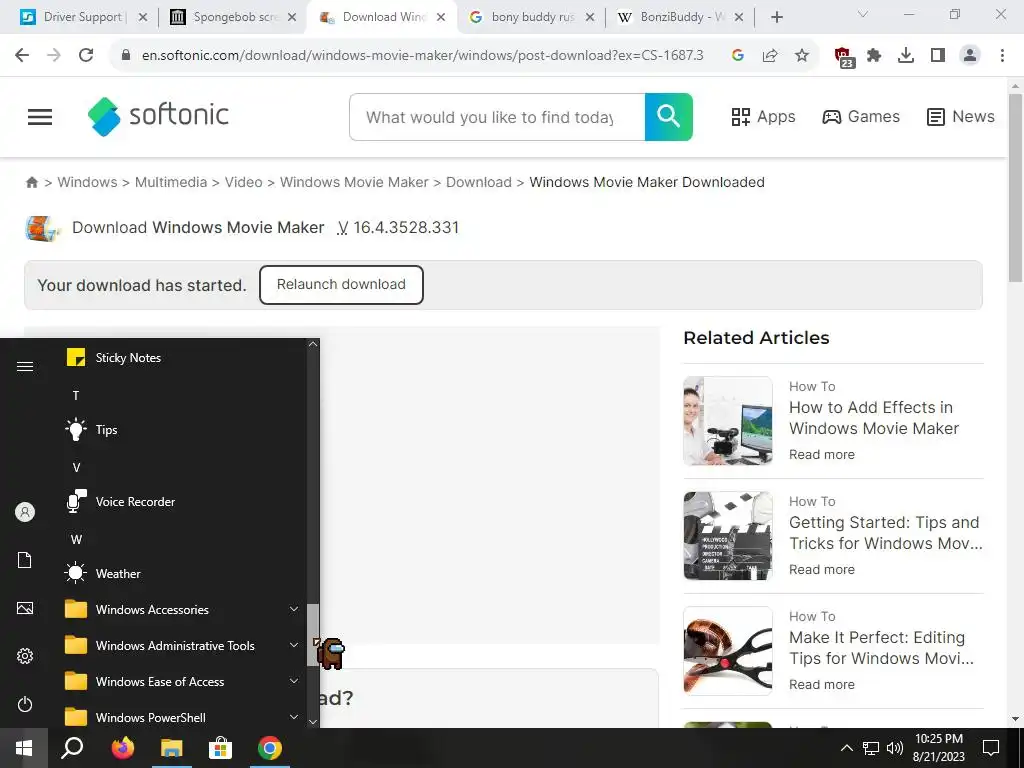
Task: Open taskbar search
Action: click(x=72, y=748)
